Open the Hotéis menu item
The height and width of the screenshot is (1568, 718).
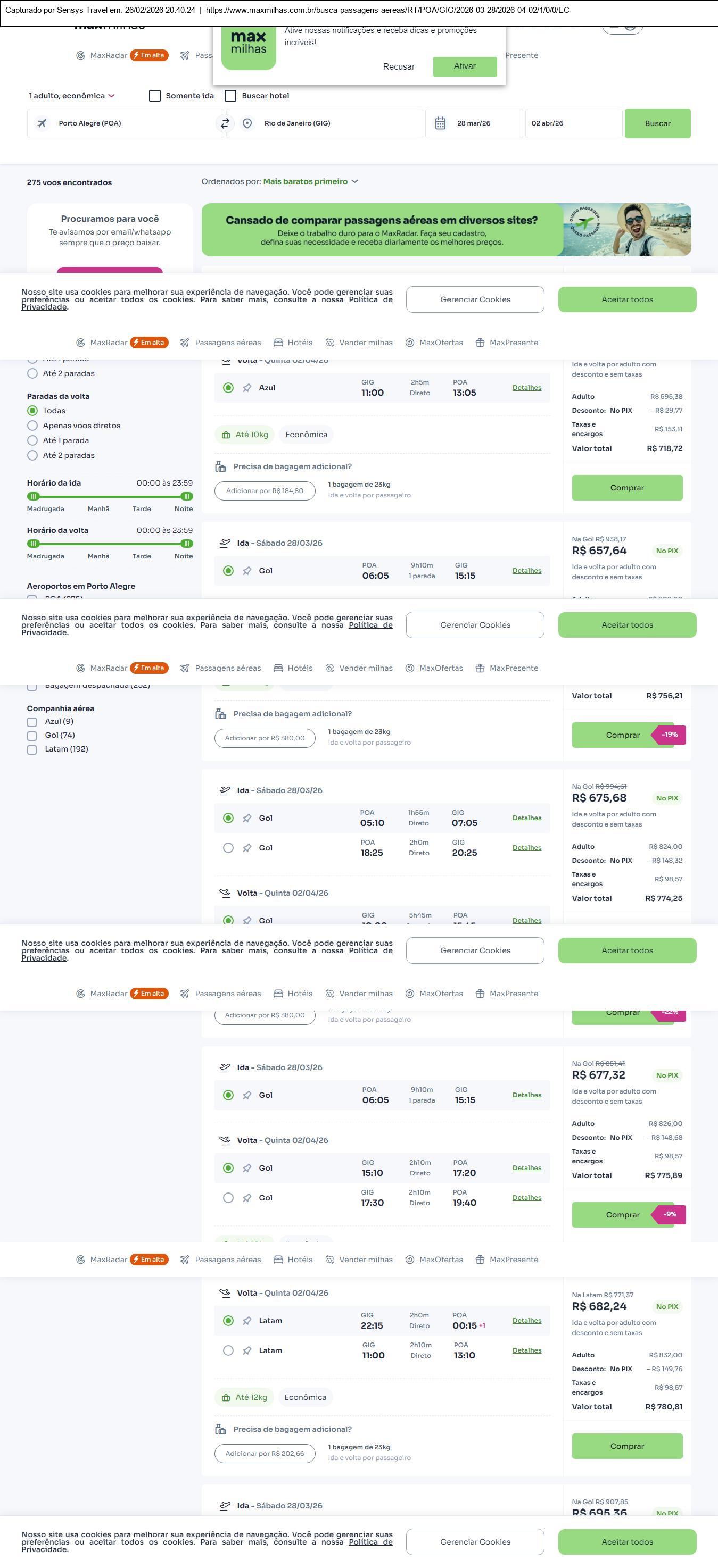(293, 343)
